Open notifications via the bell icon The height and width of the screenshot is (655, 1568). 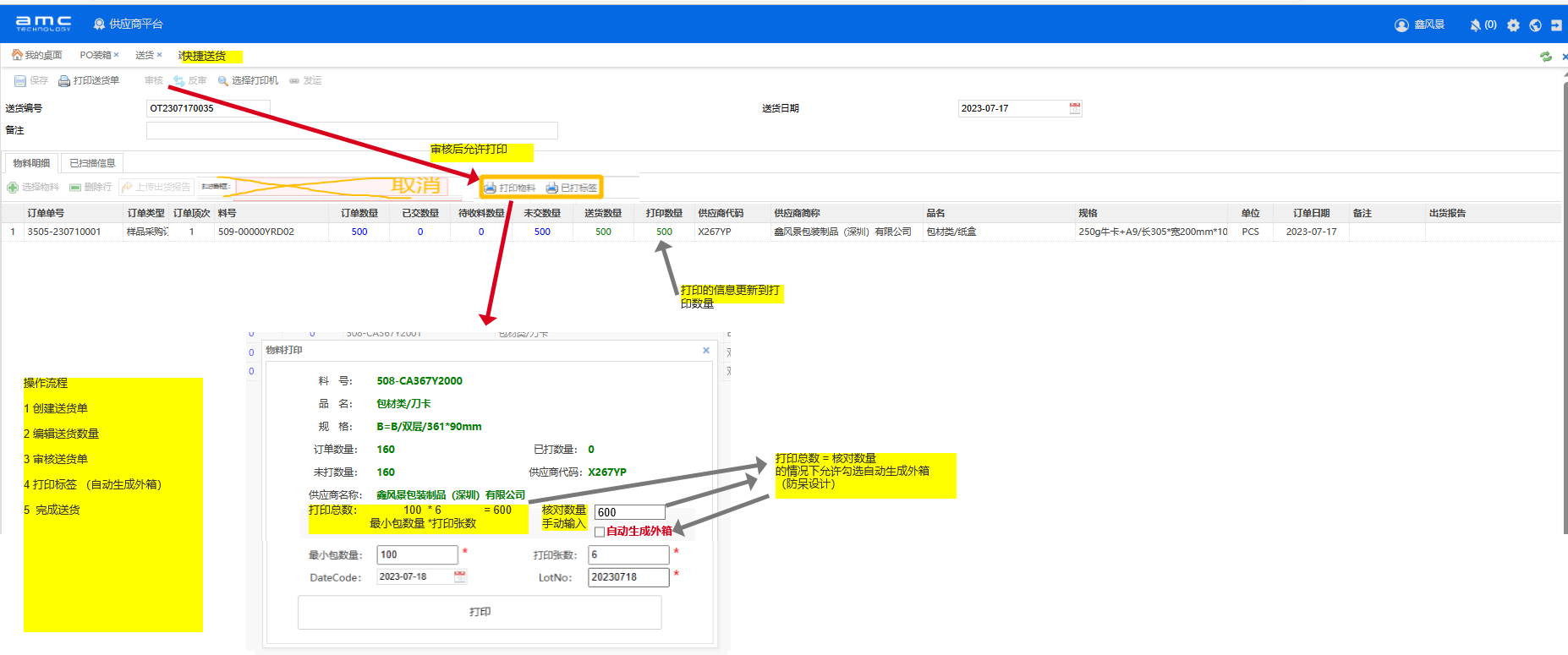click(1475, 25)
